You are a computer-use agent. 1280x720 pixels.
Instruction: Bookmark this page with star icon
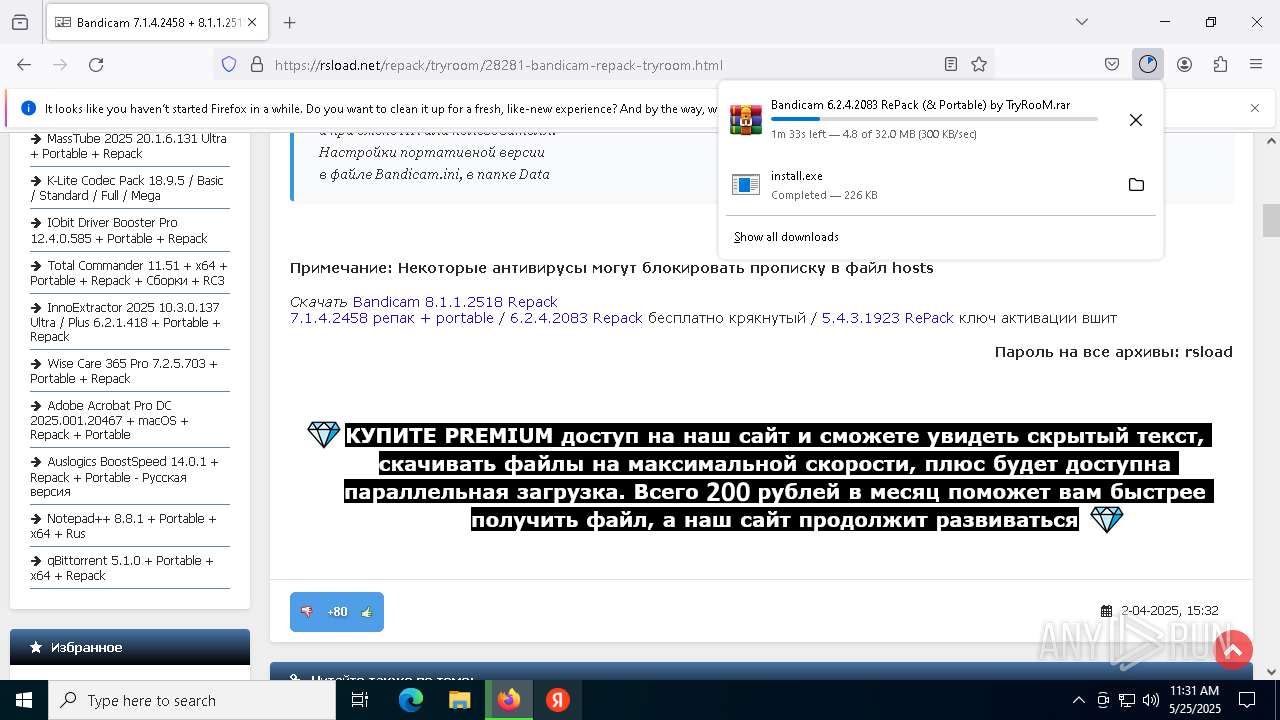979,64
